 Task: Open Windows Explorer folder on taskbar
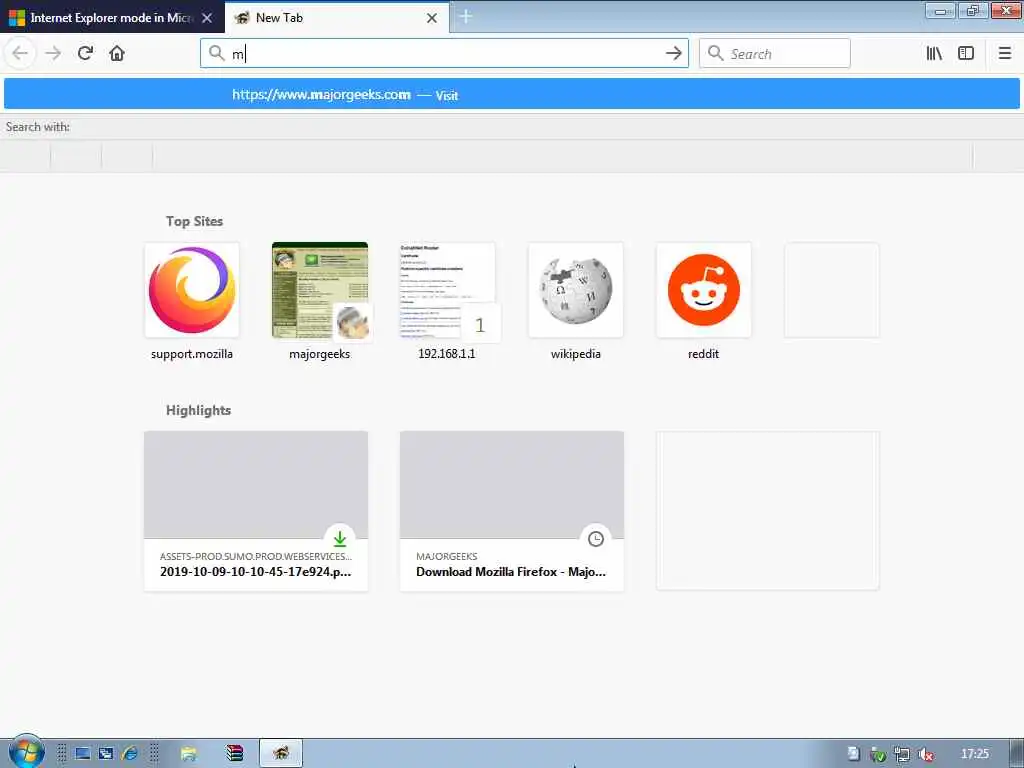(188, 753)
